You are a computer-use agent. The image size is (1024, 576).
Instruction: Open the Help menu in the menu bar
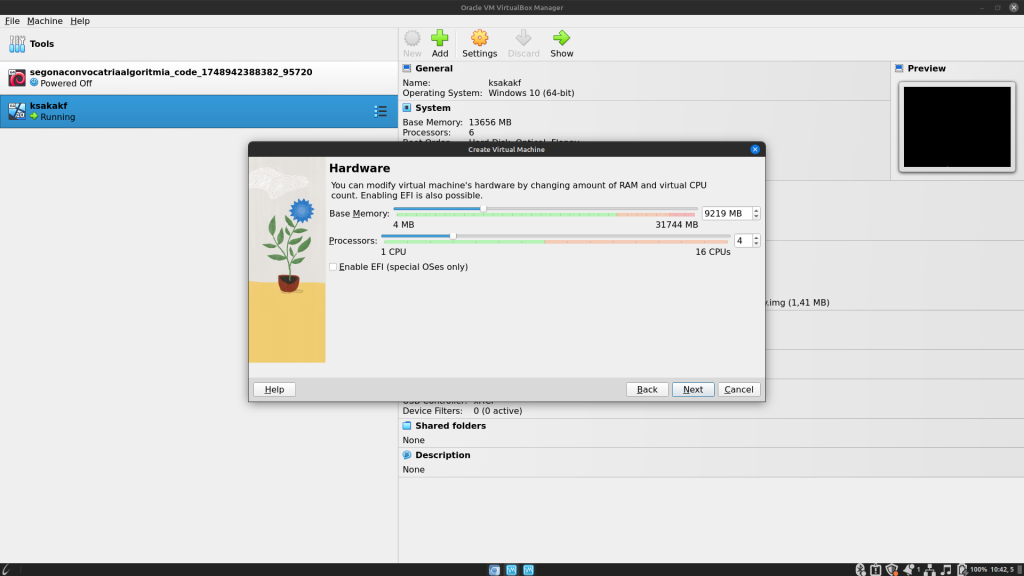[x=80, y=21]
